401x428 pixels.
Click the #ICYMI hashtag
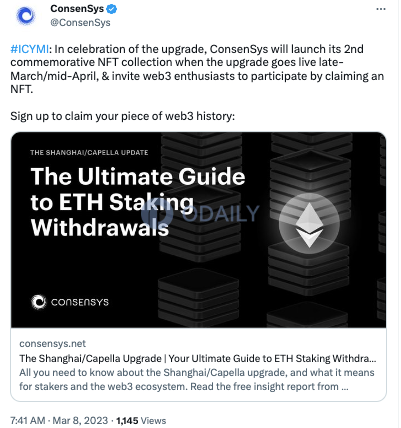point(30,49)
